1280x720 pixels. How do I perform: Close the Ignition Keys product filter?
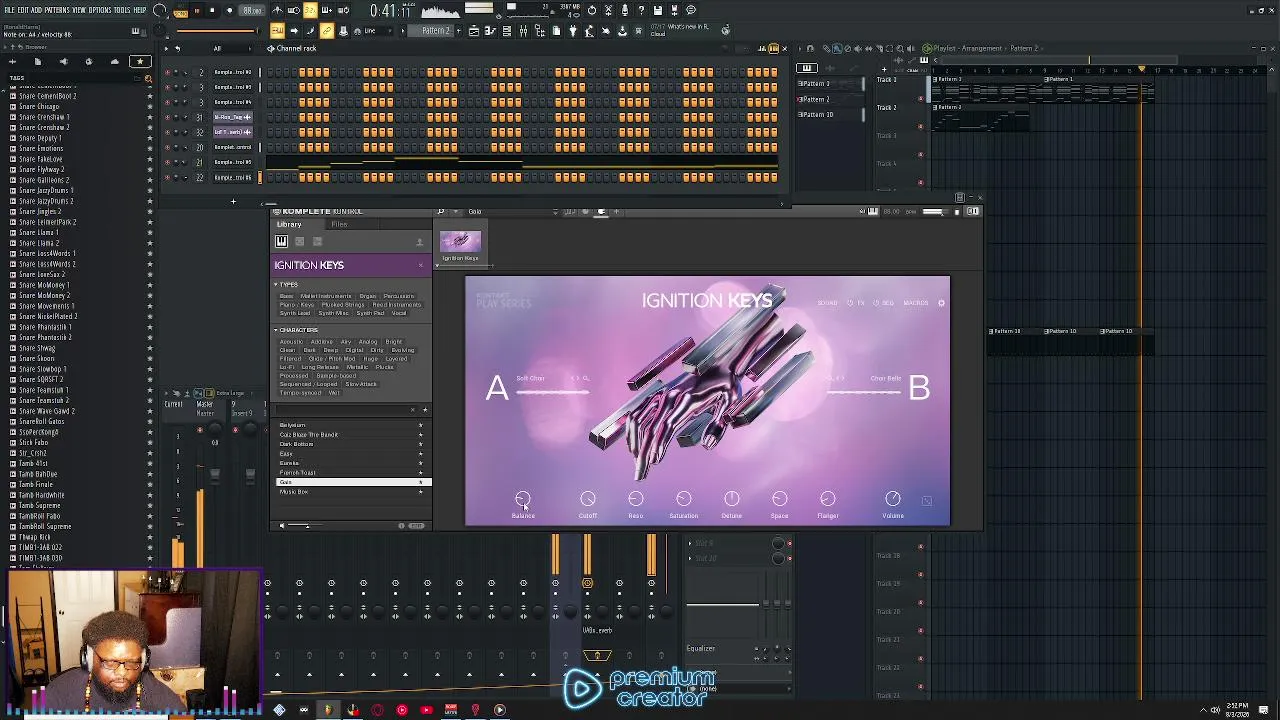coord(421,265)
